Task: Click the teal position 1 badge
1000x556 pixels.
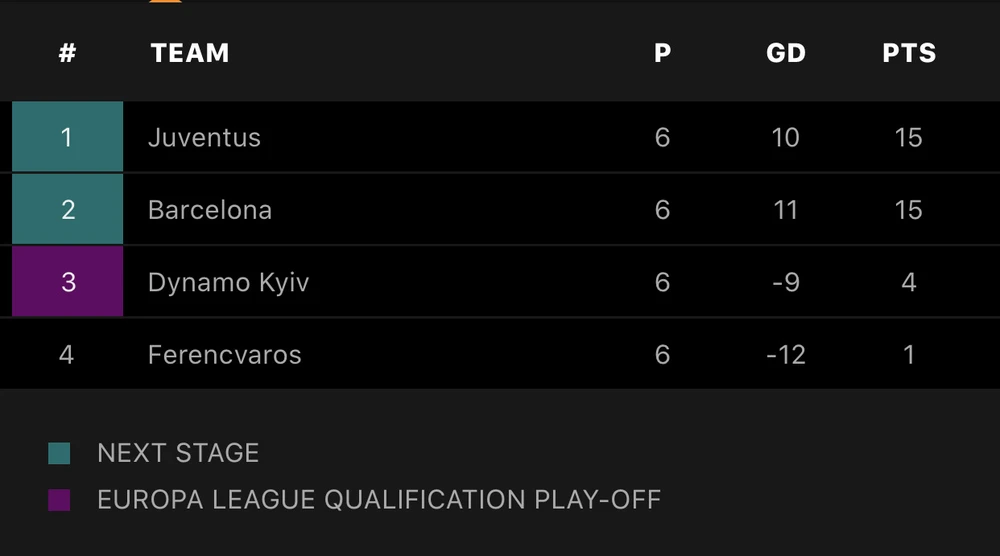Action: [67, 137]
